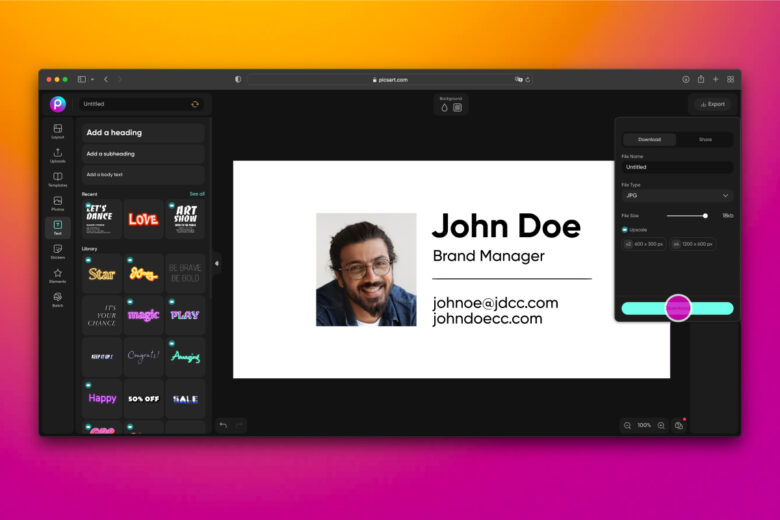780x520 pixels.
Task: Click the privacy shield icon in Safari
Action: click(x=238, y=79)
